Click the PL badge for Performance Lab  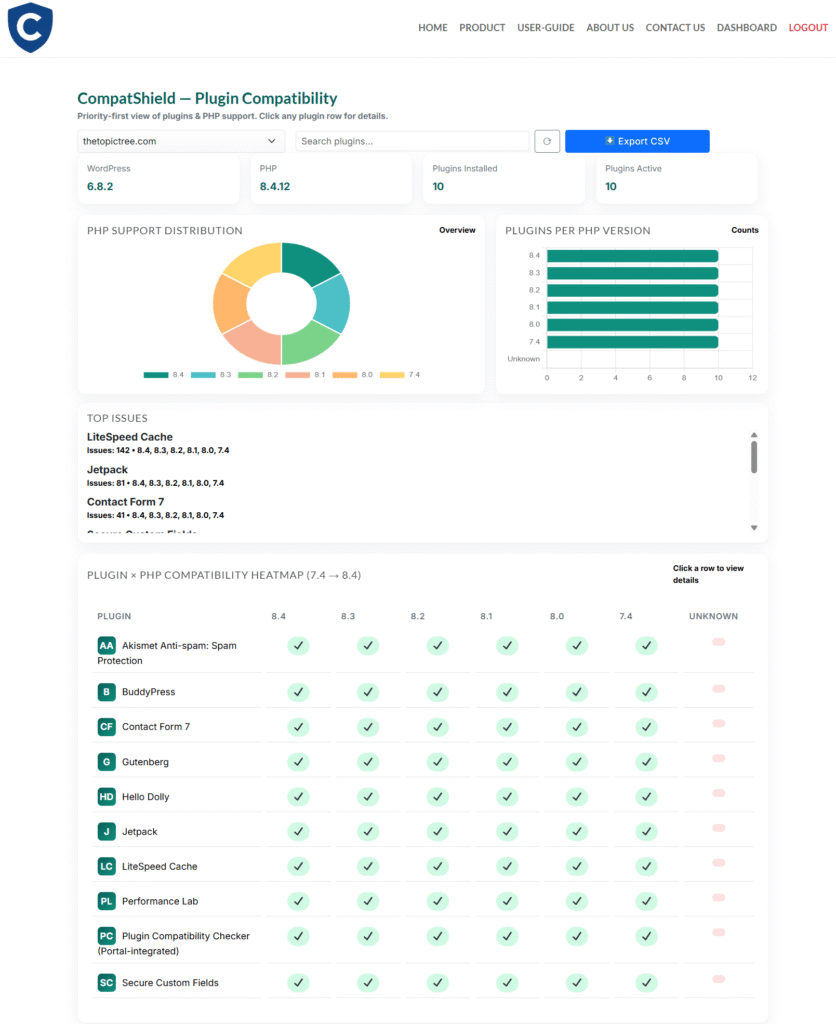pos(106,901)
